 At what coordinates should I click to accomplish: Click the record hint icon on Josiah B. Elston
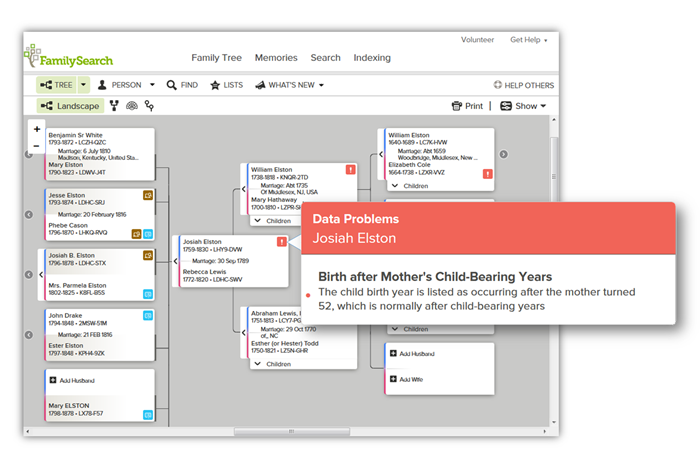(148, 255)
